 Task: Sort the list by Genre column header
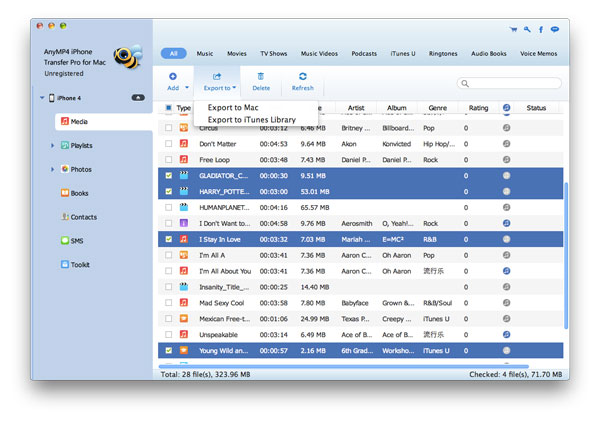click(x=436, y=108)
